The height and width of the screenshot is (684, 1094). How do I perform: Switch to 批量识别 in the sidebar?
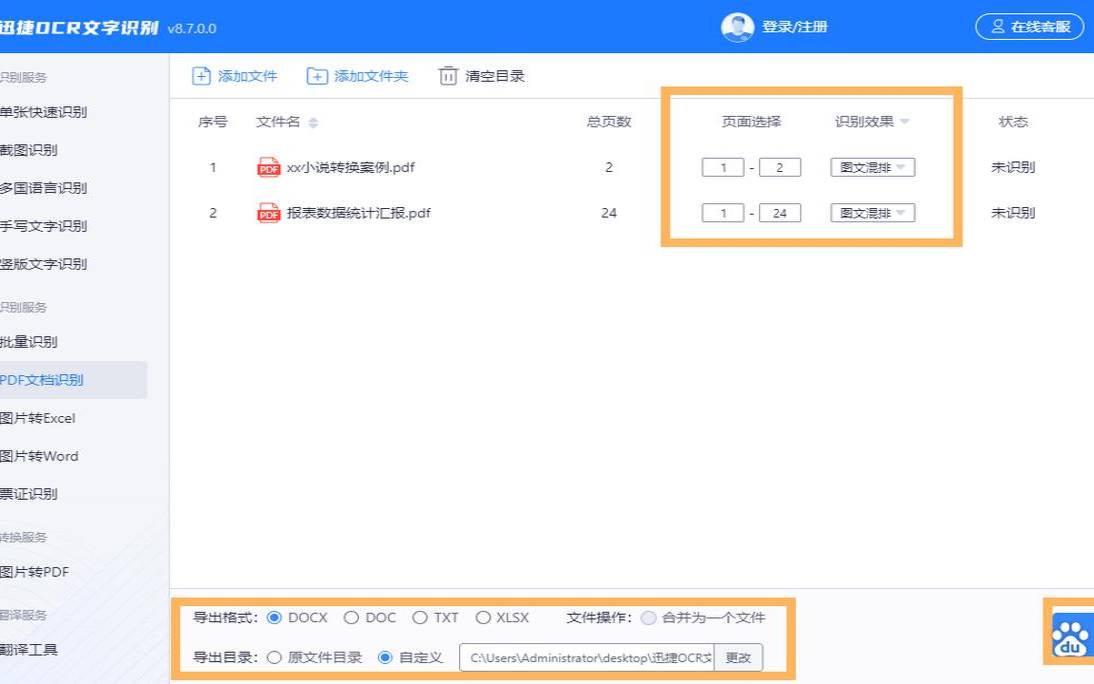pyautogui.click(x=26, y=341)
